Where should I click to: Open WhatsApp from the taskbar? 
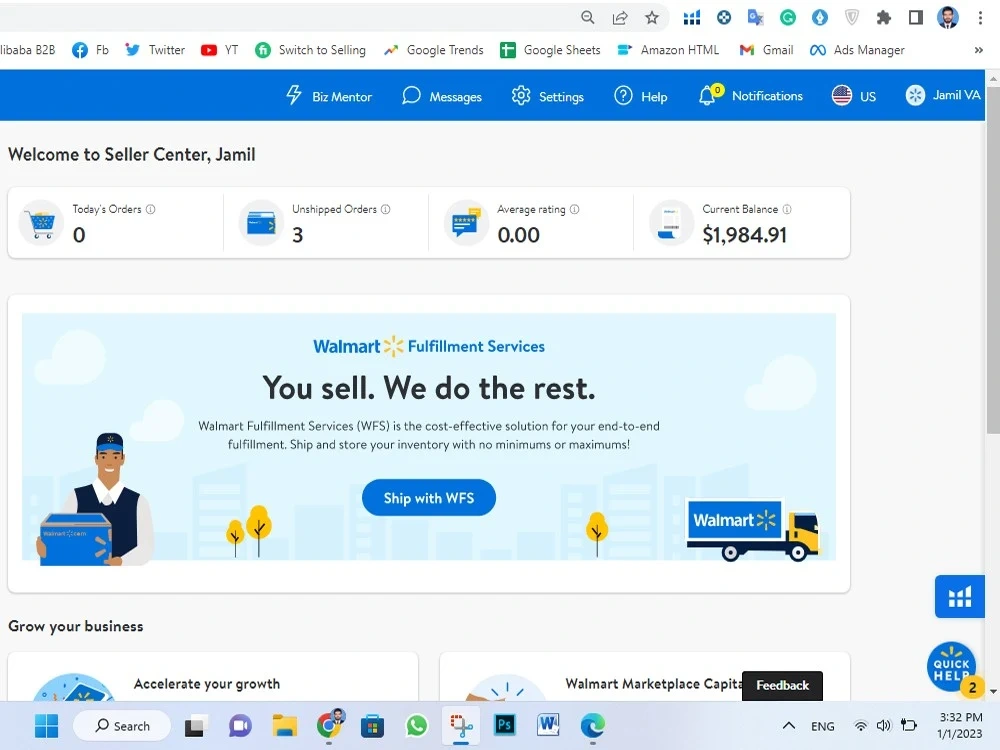pos(416,726)
